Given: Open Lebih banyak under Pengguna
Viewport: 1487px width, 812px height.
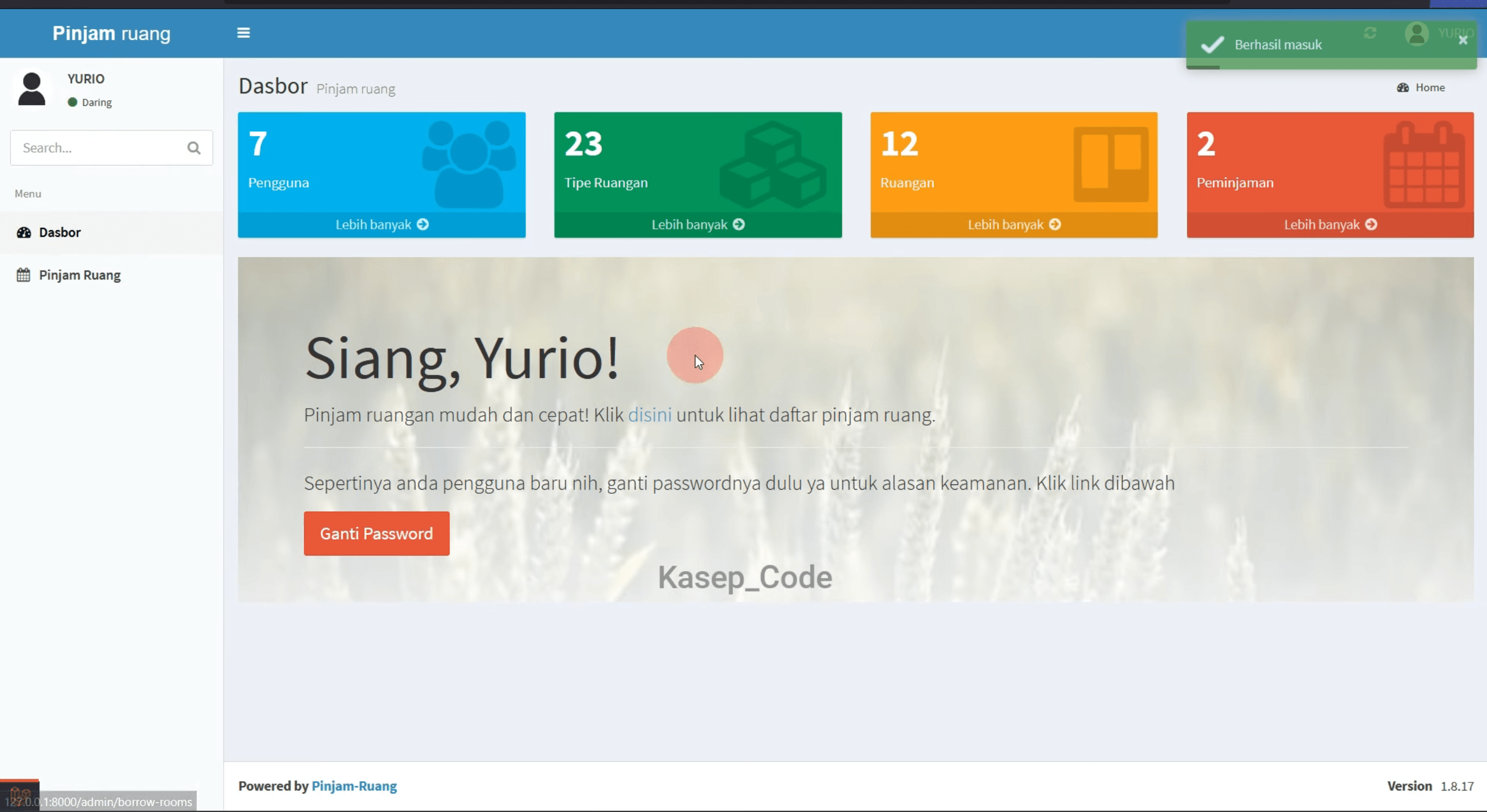Looking at the screenshot, I should coord(382,225).
